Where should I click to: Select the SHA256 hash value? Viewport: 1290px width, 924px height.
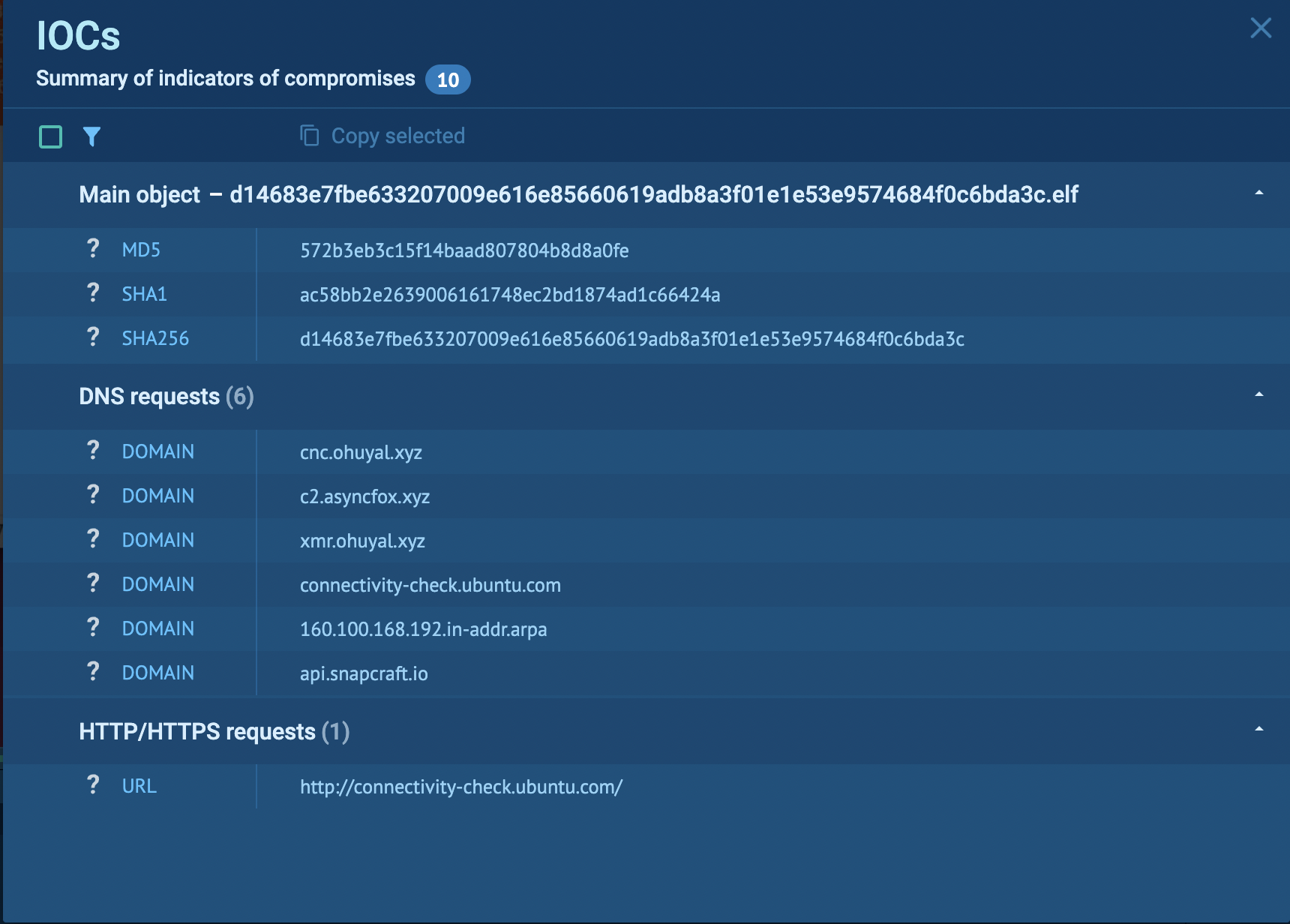tap(631, 339)
